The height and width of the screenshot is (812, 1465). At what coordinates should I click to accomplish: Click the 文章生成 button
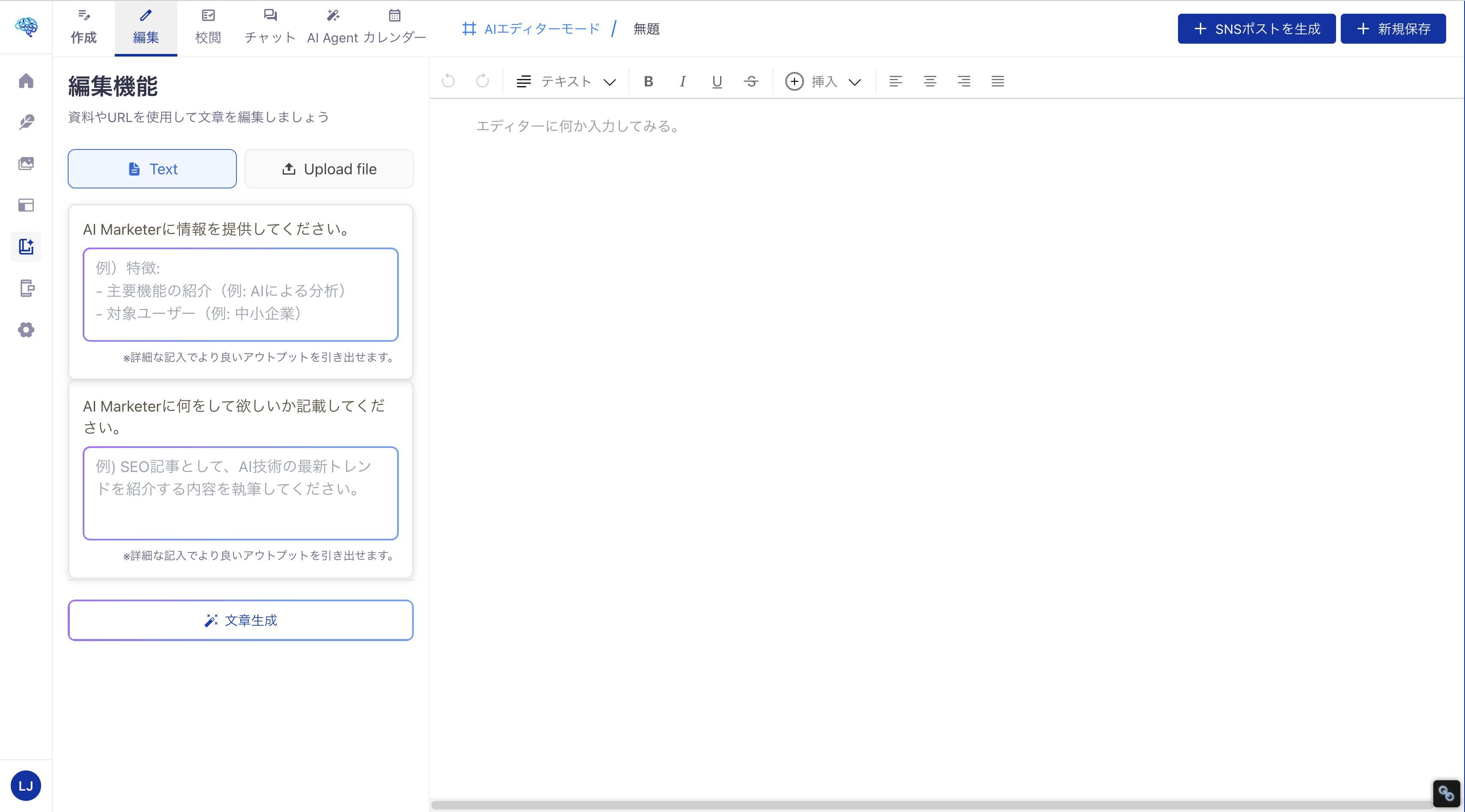point(241,621)
